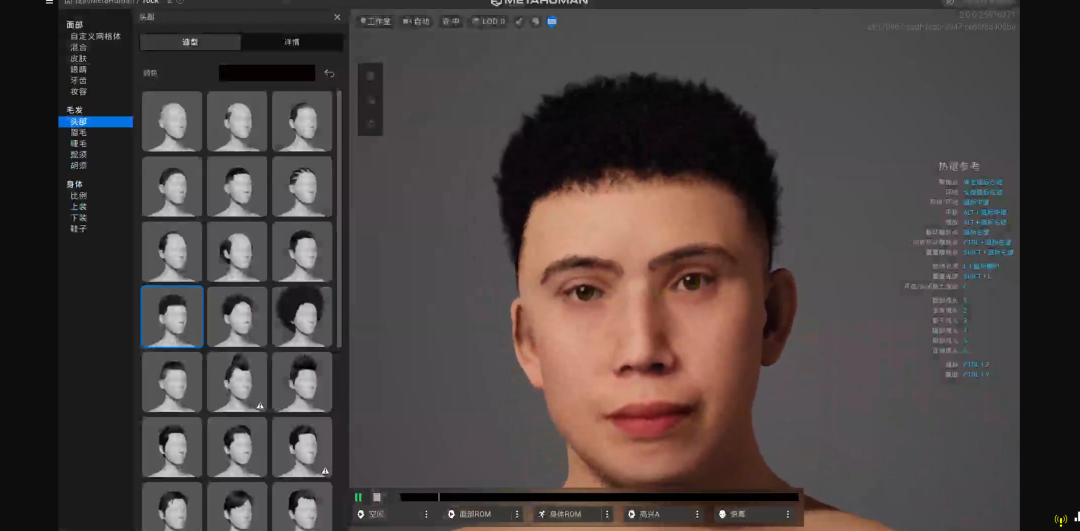Open the 鞋子 shoes settings
This screenshot has height=531, width=1080.
tap(79, 229)
